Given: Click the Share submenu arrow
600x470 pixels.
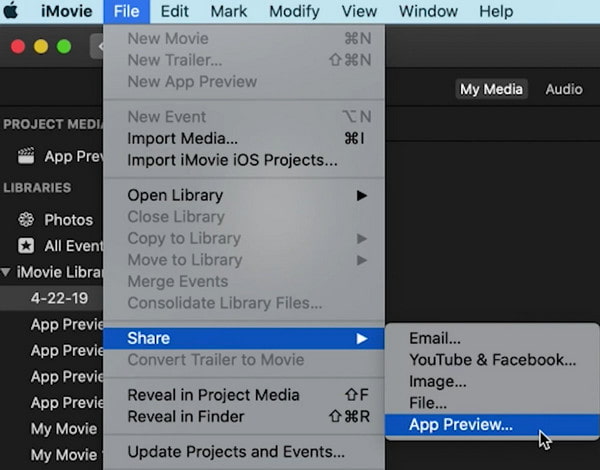Looking at the screenshot, I should 362,338.
